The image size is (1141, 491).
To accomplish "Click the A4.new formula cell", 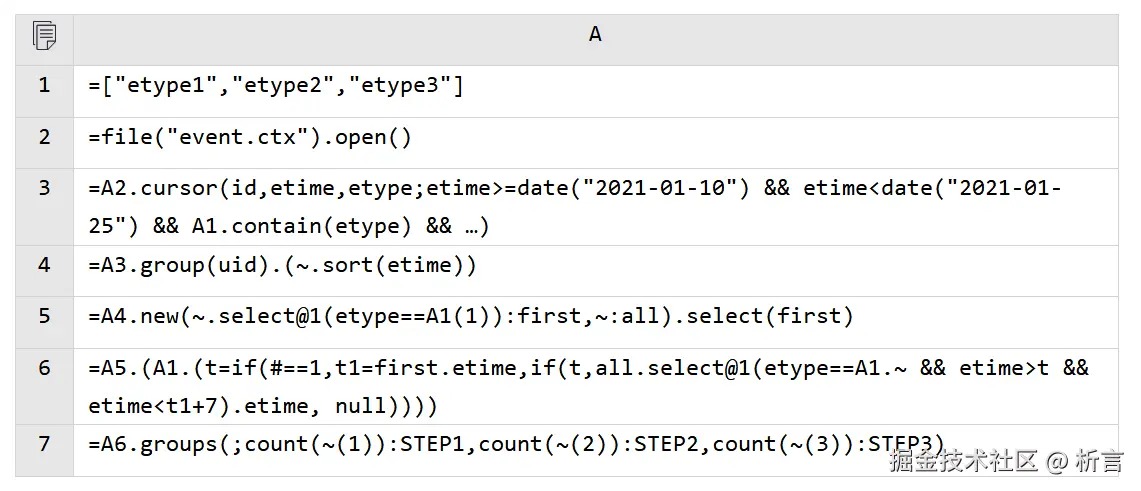I will coord(471,317).
